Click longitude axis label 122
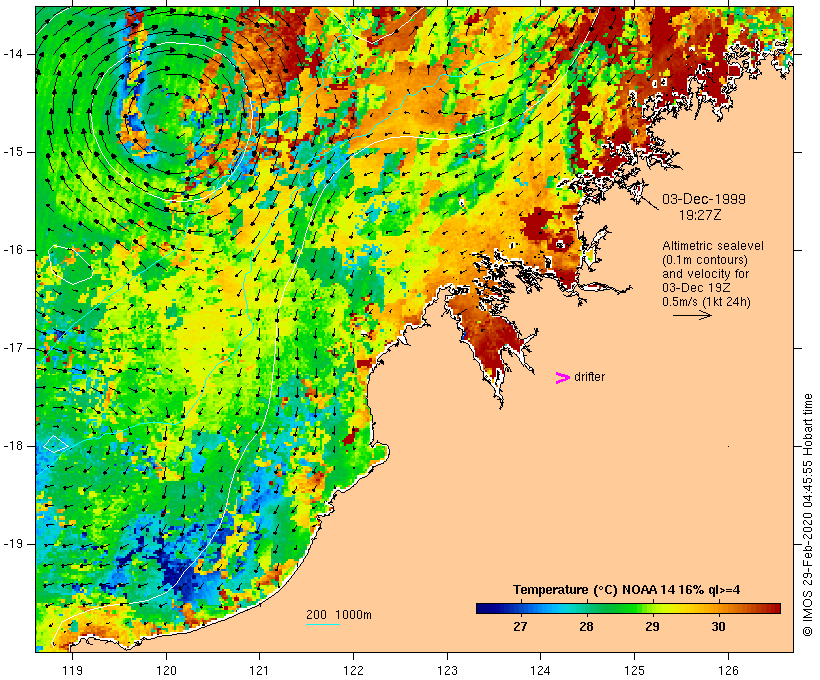The width and height of the screenshot is (820, 680). click(354, 670)
